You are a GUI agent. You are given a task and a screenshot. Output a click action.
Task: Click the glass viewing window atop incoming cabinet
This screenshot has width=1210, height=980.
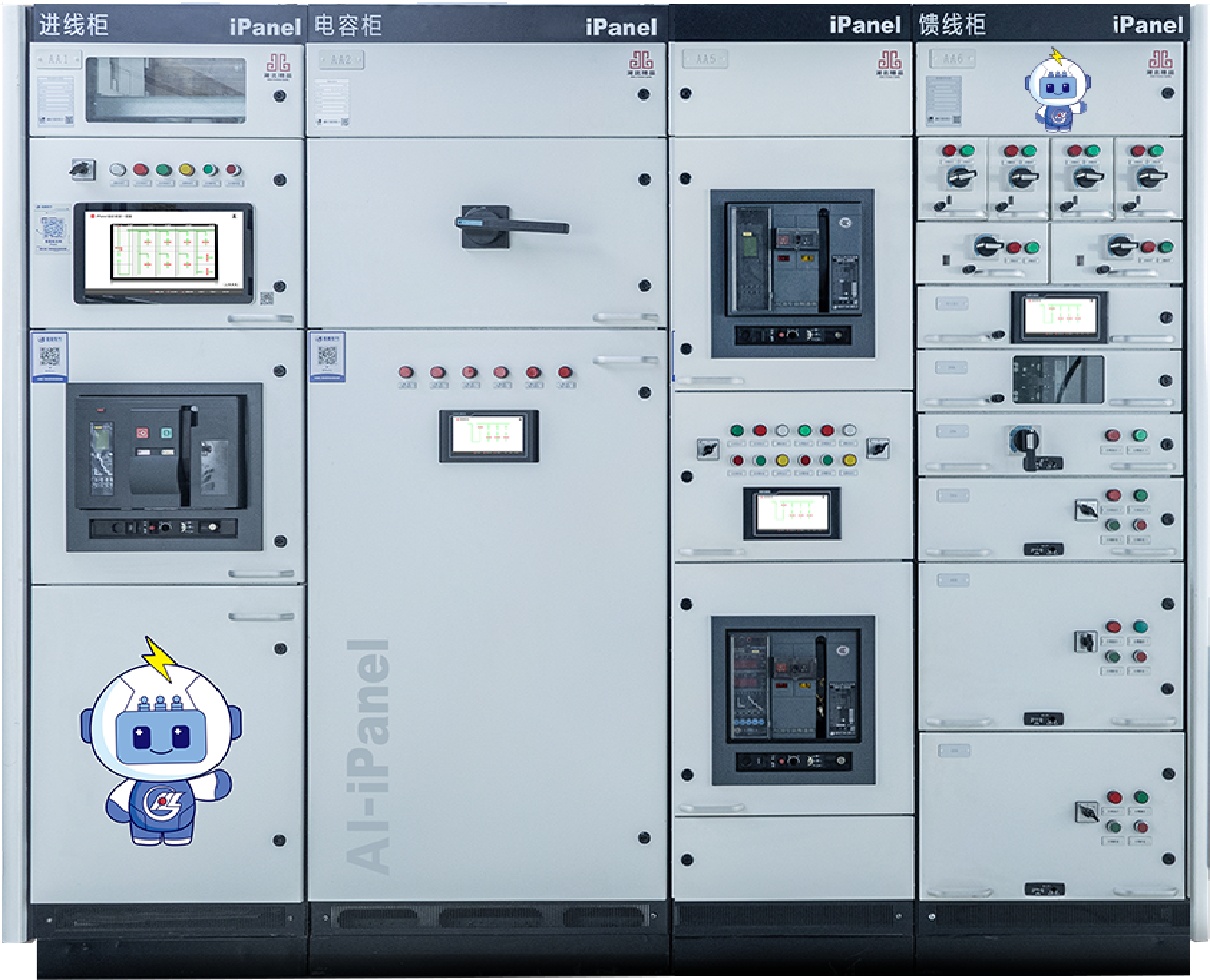pyautogui.click(x=166, y=90)
